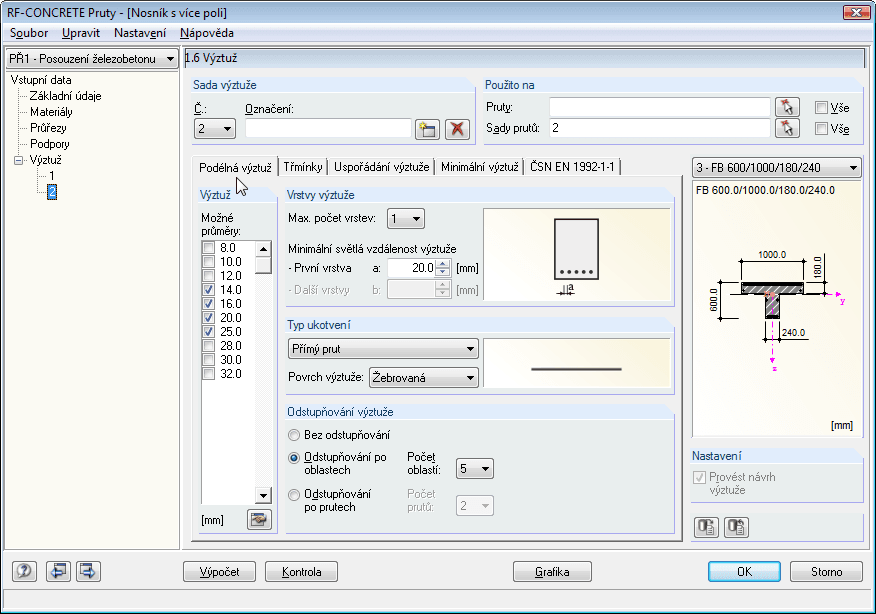Toggle the 8.0 diameter checkbox
Image resolution: width=876 pixels, height=614 pixels.
tap(208, 247)
